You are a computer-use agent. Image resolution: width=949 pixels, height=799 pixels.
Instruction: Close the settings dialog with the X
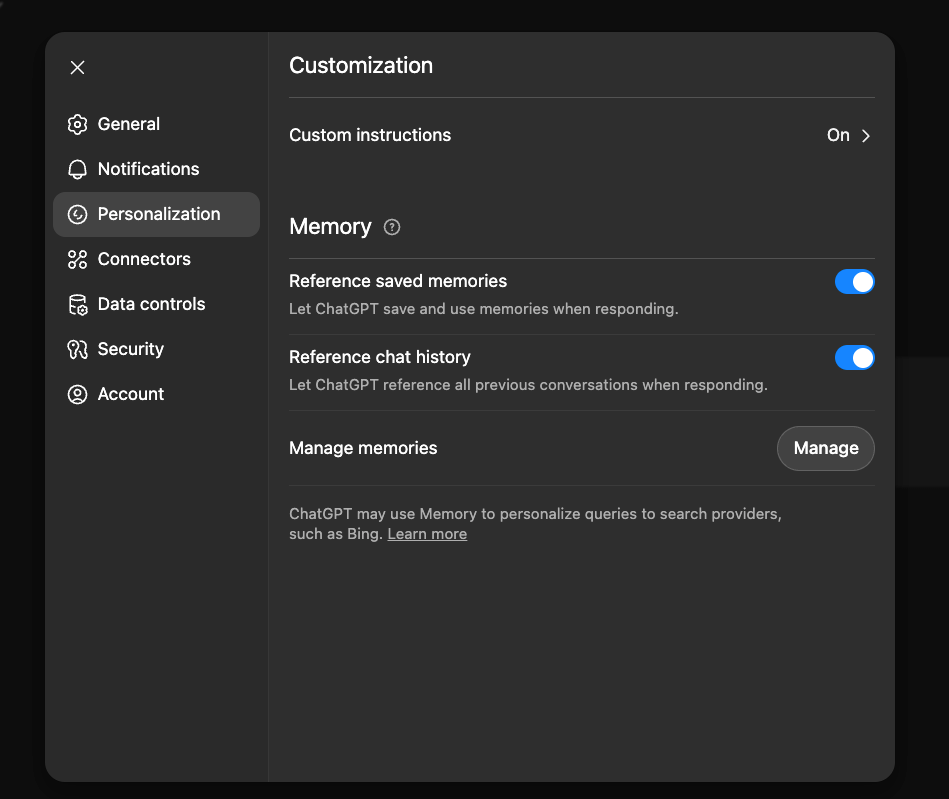pos(77,67)
